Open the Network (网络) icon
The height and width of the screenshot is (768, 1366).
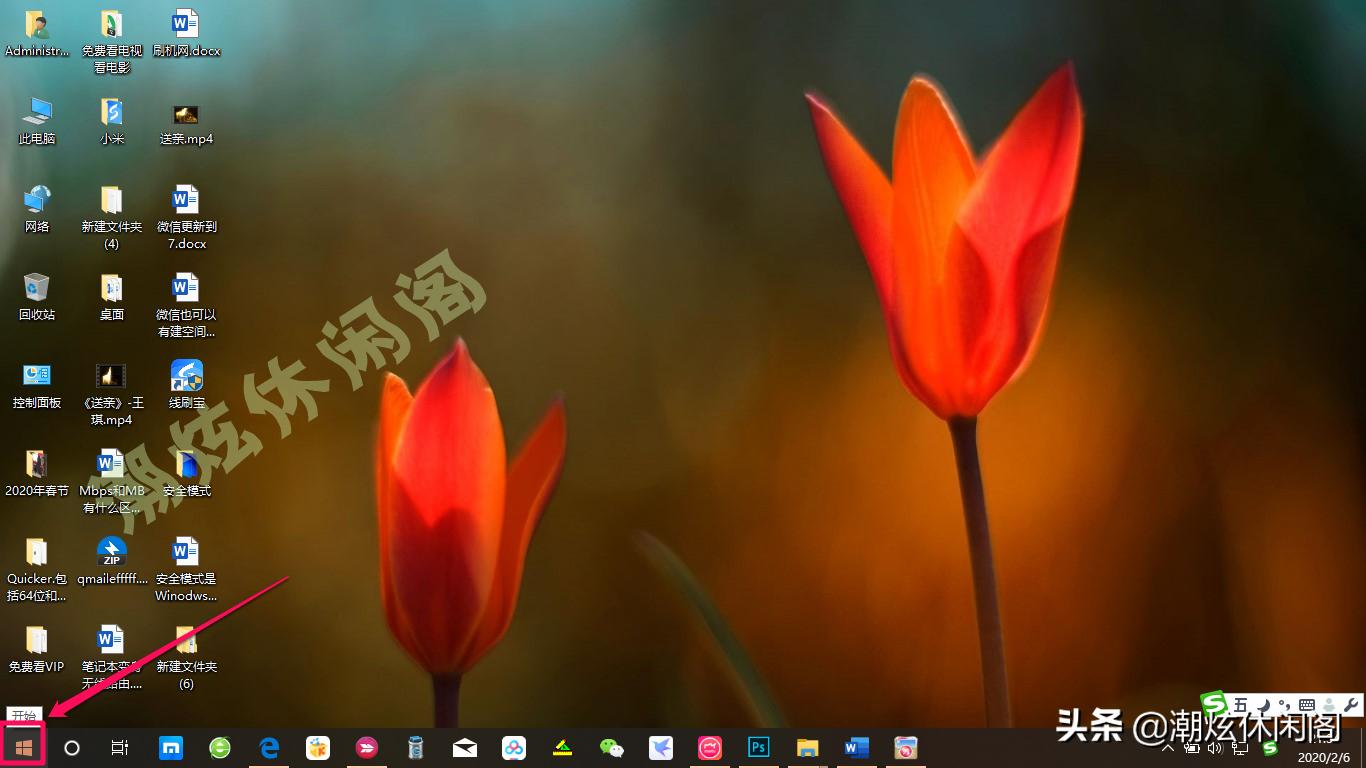(x=37, y=210)
